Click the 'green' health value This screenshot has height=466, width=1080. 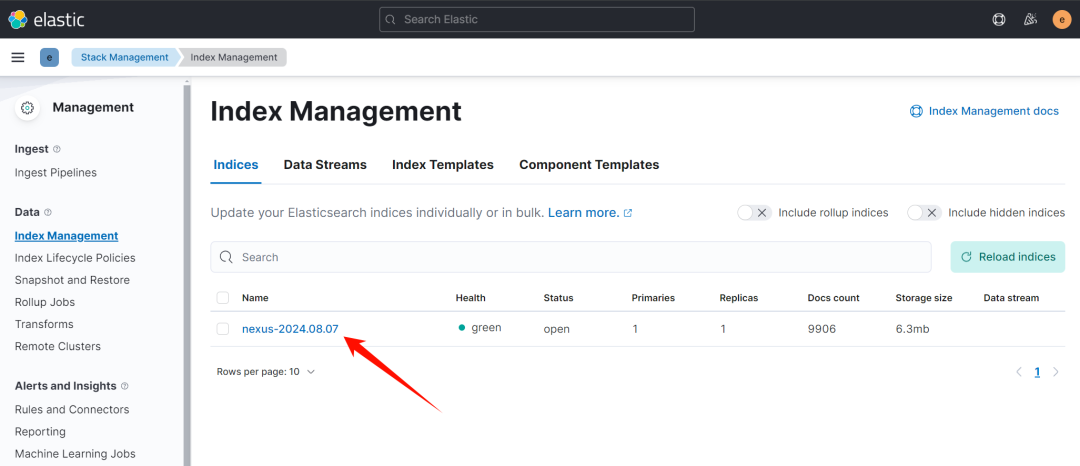486,328
